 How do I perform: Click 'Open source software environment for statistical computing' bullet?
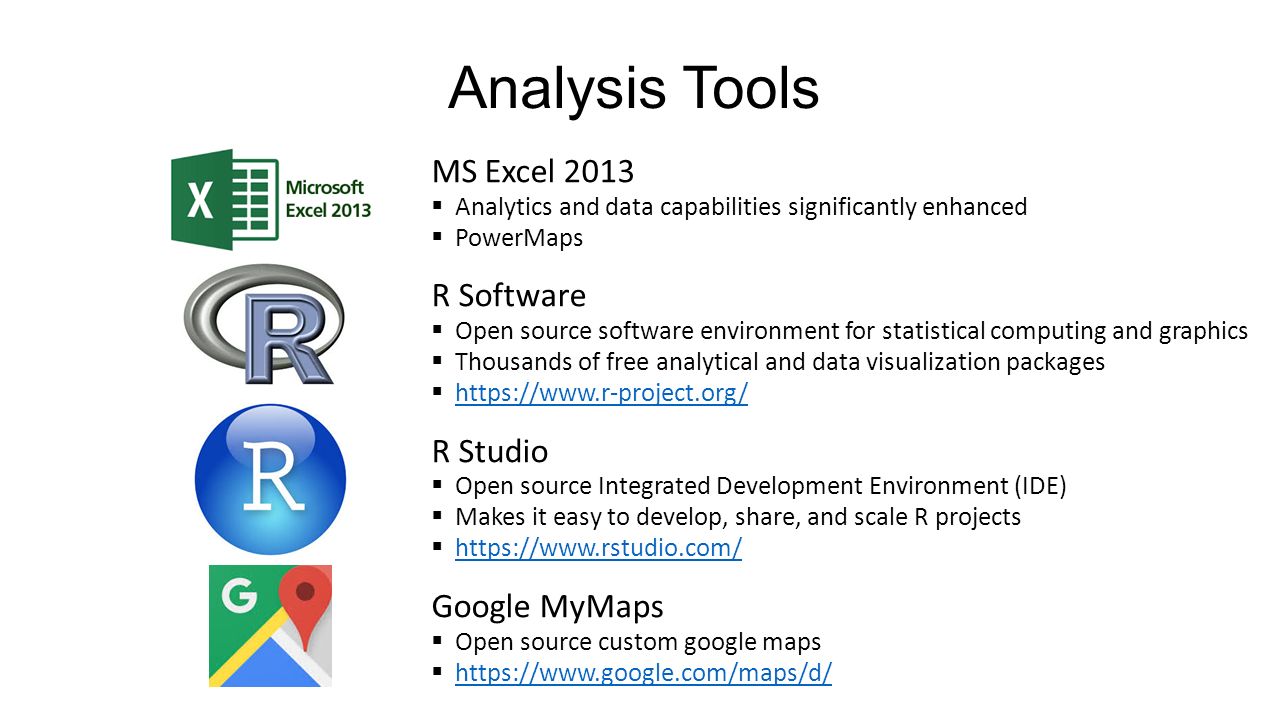pyautogui.click(x=851, y=331)
